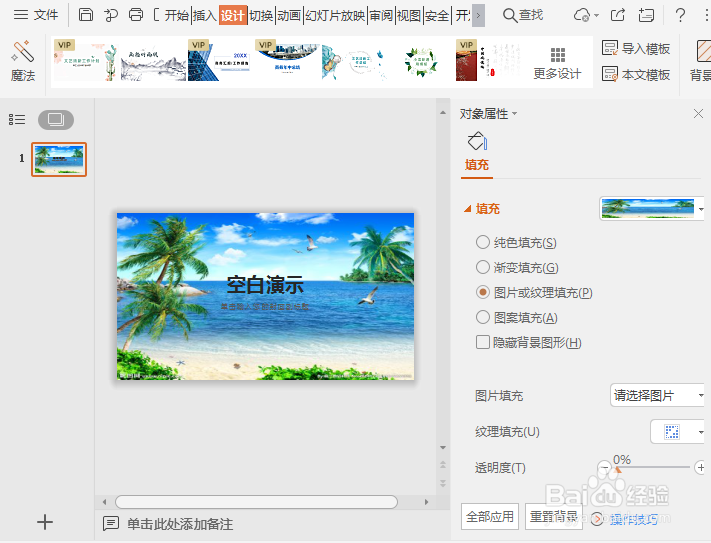Decrease transparency with minus button

coord(604,467)
